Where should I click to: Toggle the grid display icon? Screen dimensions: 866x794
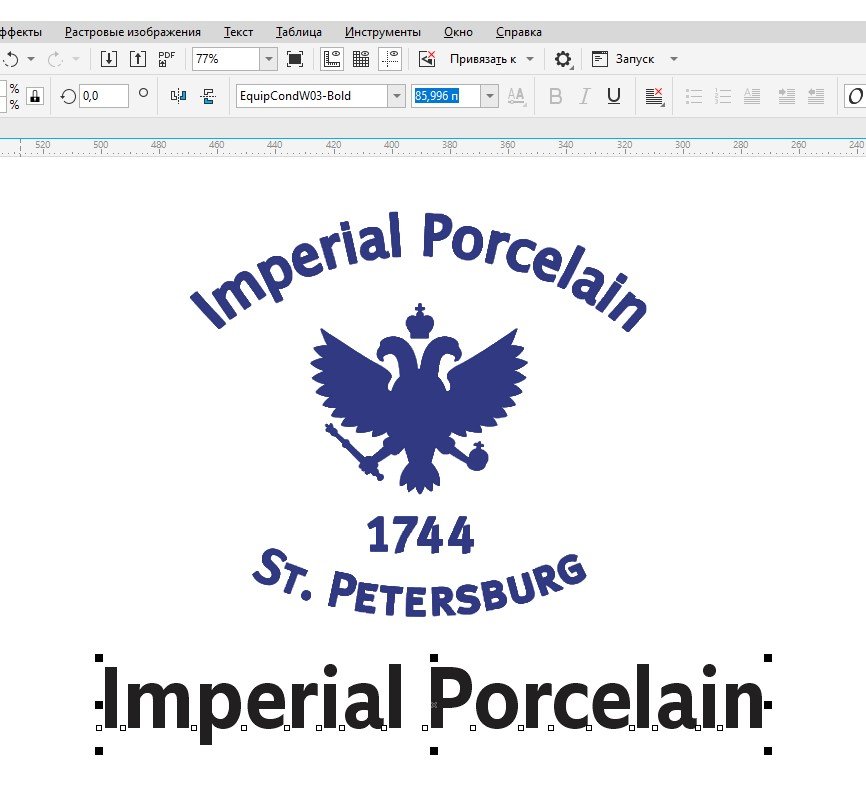pyautogui.click(x=361, y=59)
